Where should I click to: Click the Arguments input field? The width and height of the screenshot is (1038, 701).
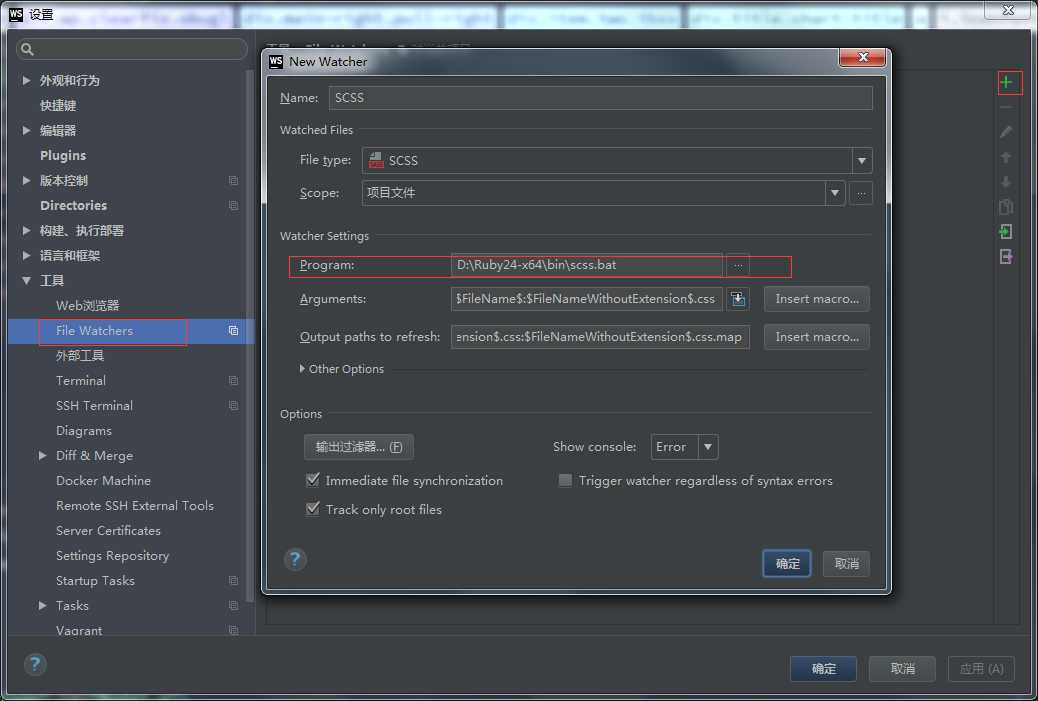[x=587, y=299]
